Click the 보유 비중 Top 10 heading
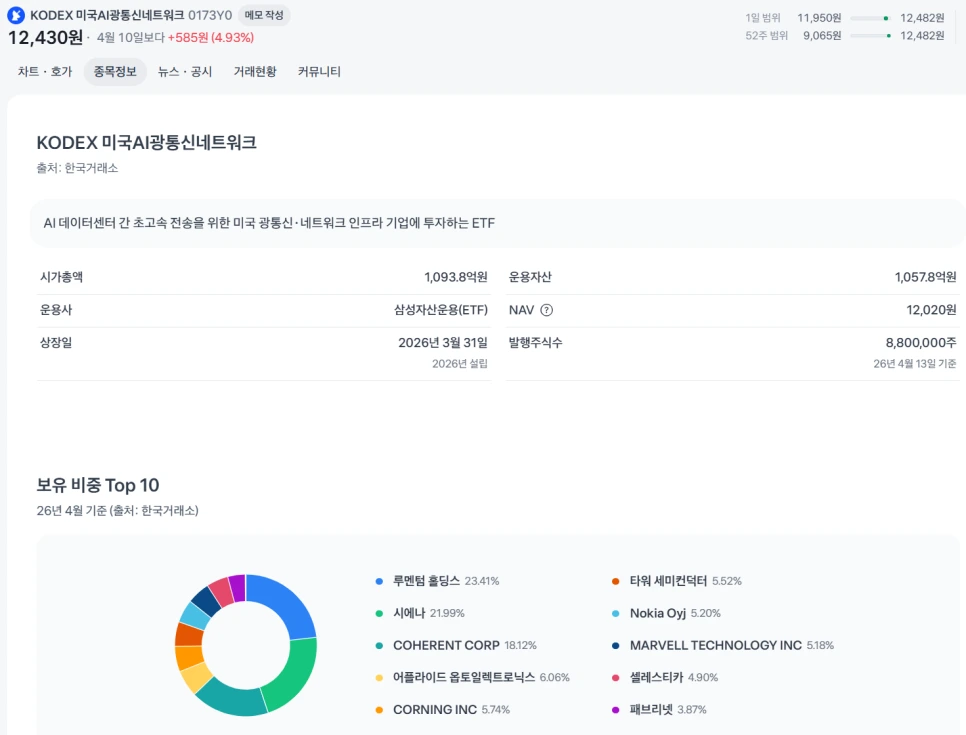 pos(97,485)
